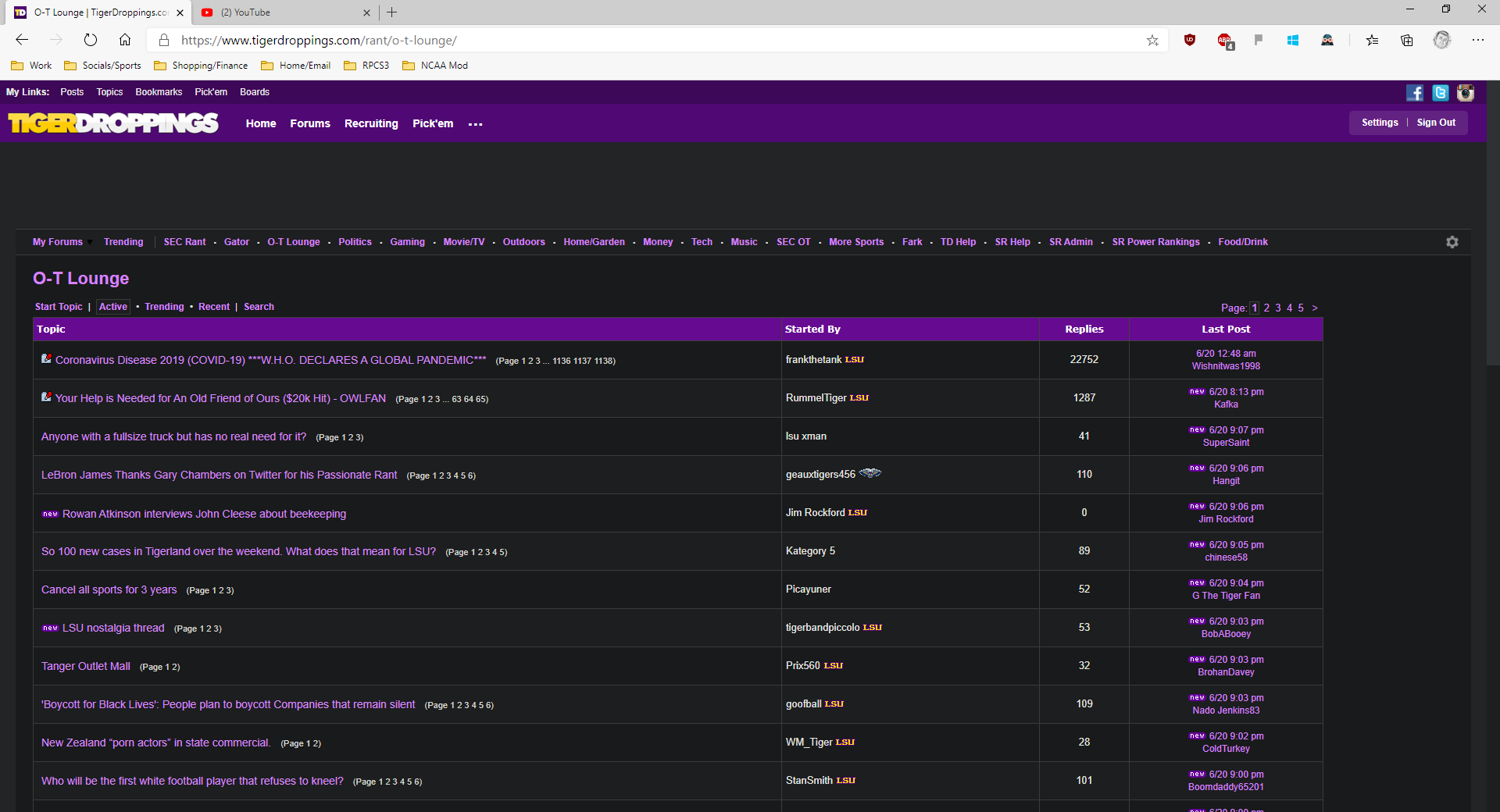
Task: Open the Rowan Atkinson John Cleese topic
Action: pyautogui.click(x=204, y=514)
